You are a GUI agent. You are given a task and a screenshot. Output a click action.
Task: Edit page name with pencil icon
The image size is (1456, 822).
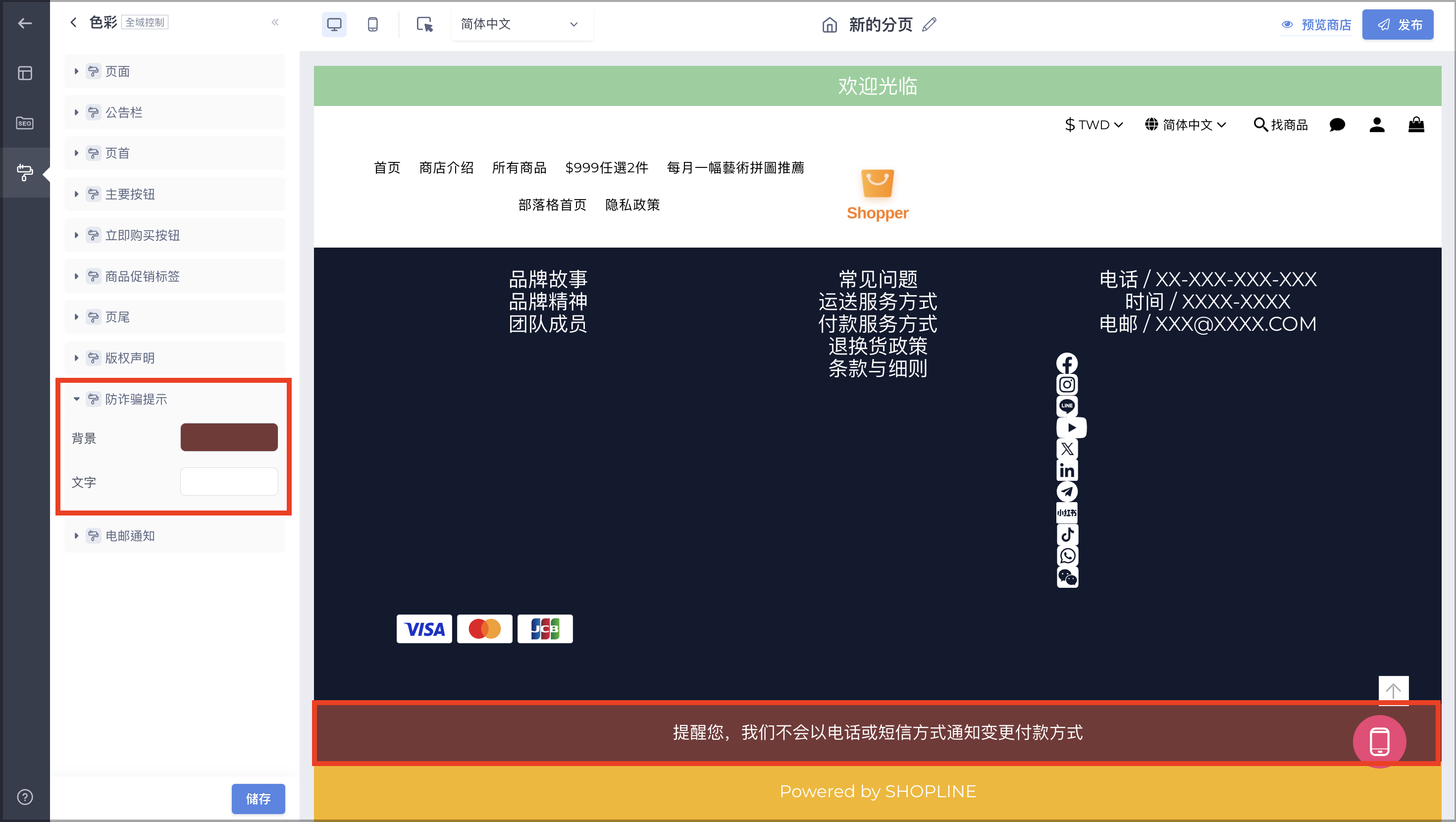point(929,24)
